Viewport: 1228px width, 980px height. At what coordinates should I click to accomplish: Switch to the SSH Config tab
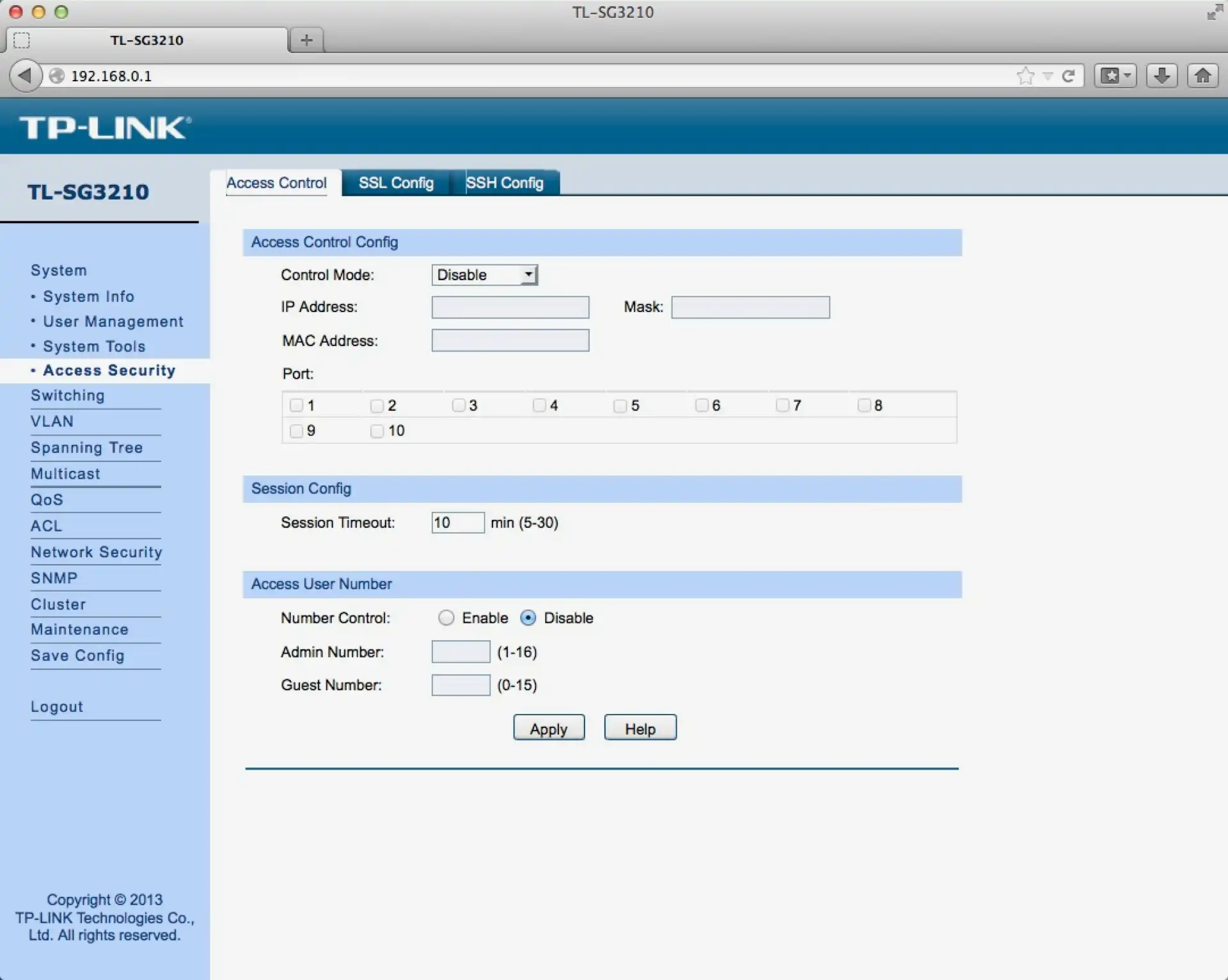pyautogui.click(x=505, y=183)
